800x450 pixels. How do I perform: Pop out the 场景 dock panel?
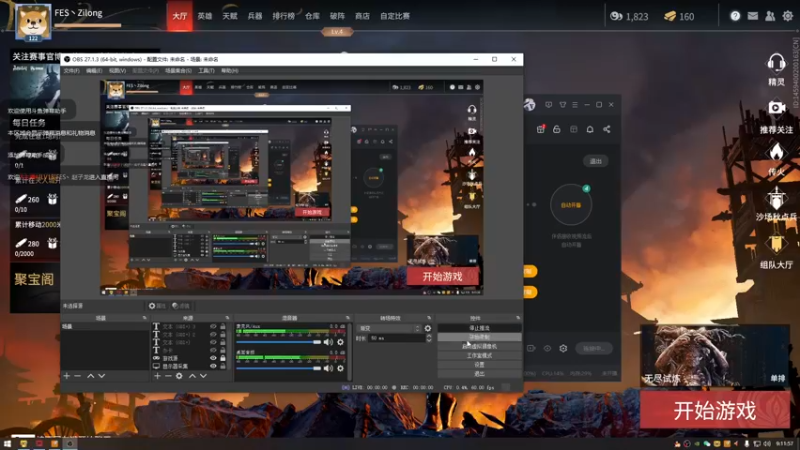click(144, 318)
